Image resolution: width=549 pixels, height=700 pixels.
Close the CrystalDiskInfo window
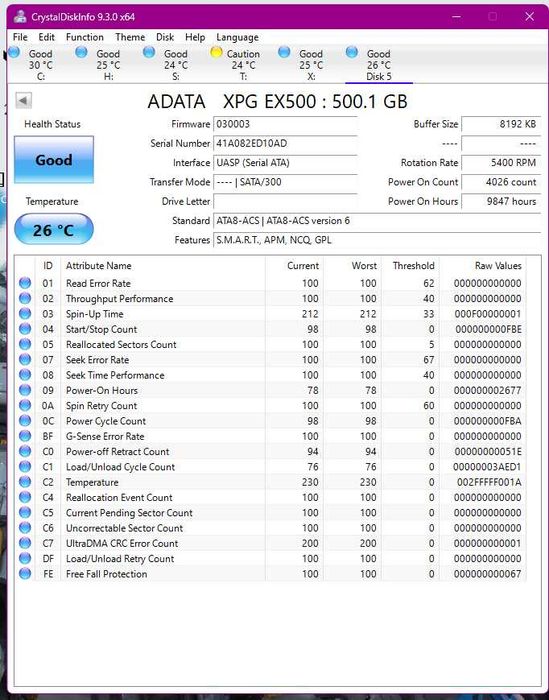pyautogui.click(x=529, y=17)
